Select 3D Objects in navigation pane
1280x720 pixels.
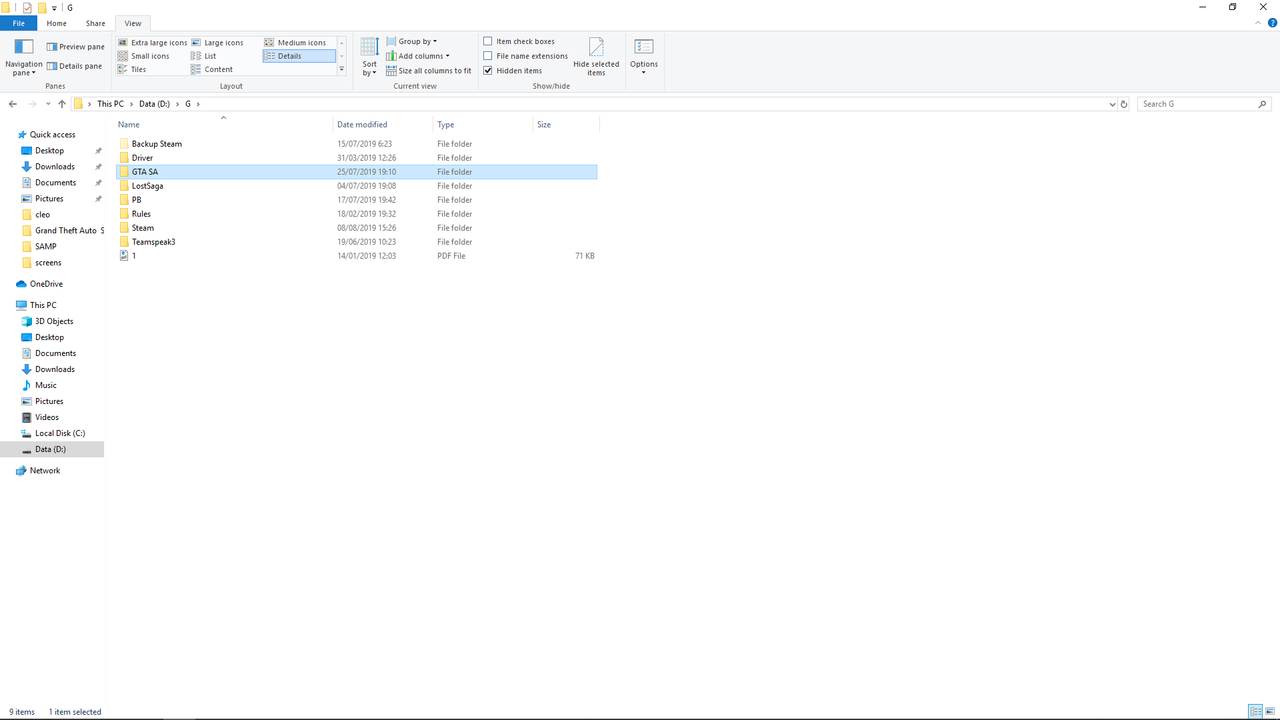(54, 321)
